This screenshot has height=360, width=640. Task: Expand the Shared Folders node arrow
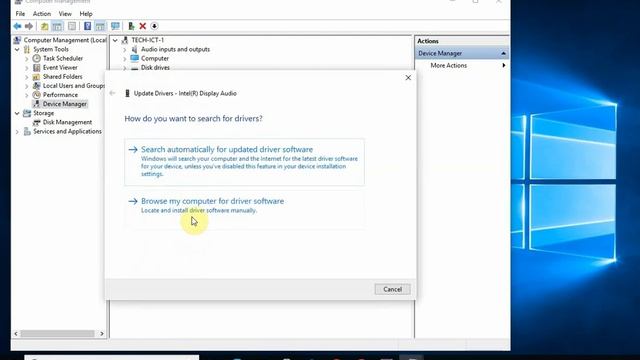[27, 77]
